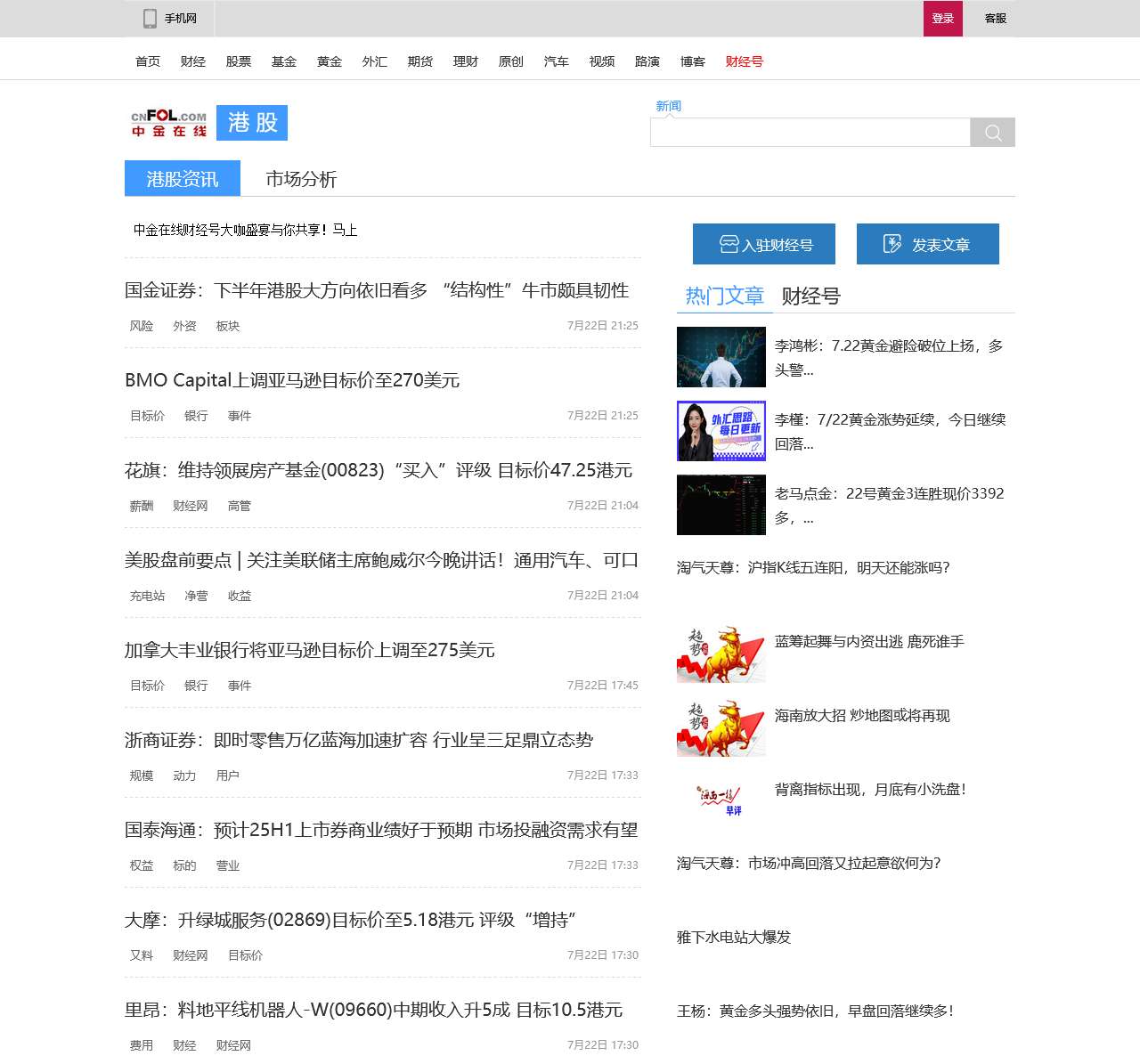Navigate to 首页 in the top menu

146,61
